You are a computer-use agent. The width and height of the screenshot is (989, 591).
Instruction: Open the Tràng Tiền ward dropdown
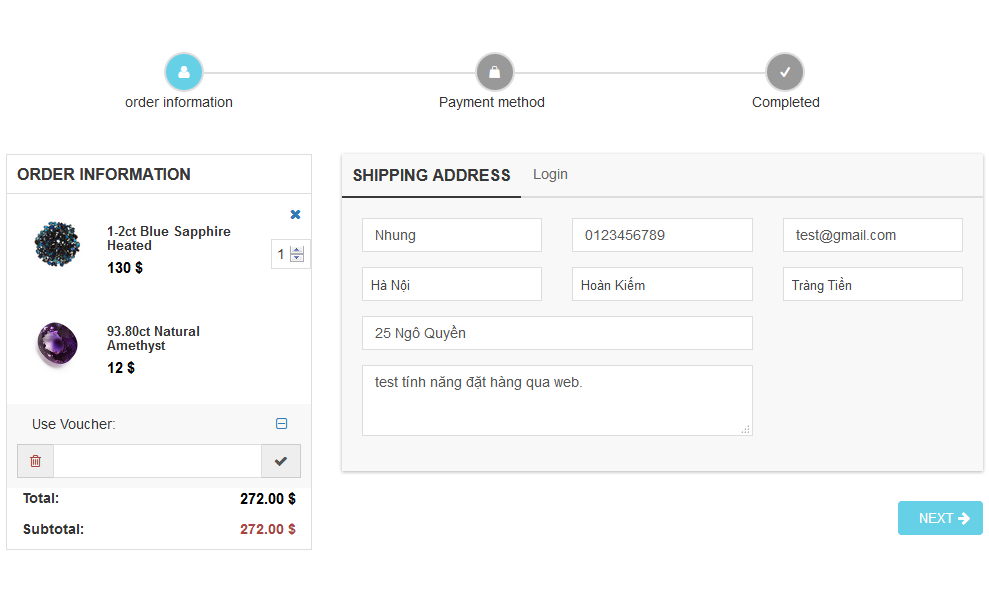(x=872, y=284)
